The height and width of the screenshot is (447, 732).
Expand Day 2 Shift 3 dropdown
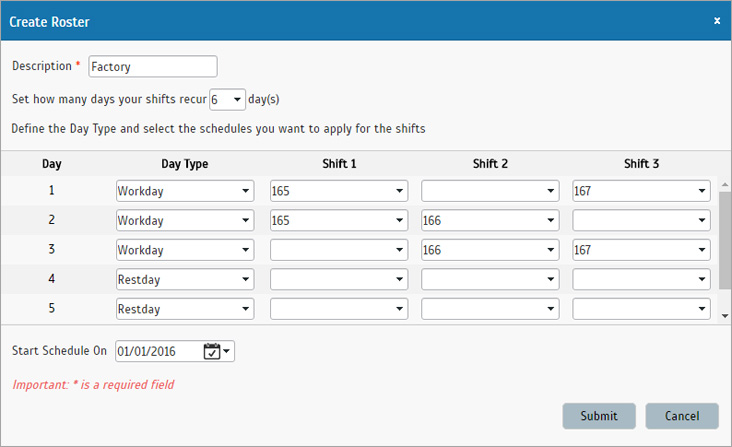641,221
